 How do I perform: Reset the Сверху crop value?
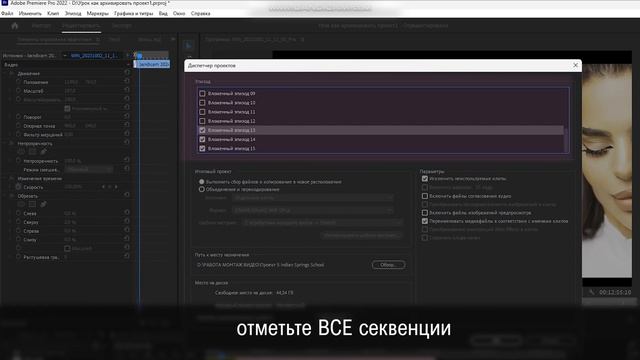127,222
